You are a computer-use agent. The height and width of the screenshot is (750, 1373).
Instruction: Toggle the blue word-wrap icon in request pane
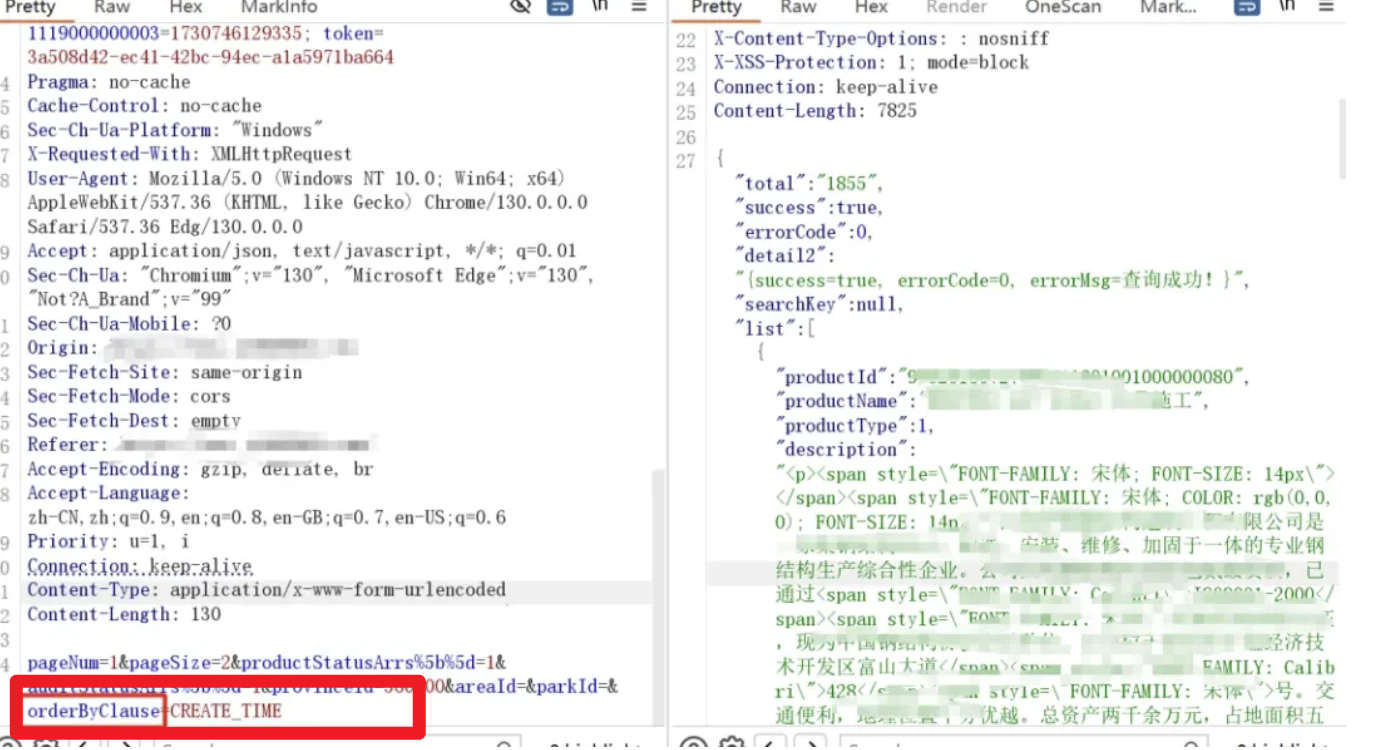[561, 6]
